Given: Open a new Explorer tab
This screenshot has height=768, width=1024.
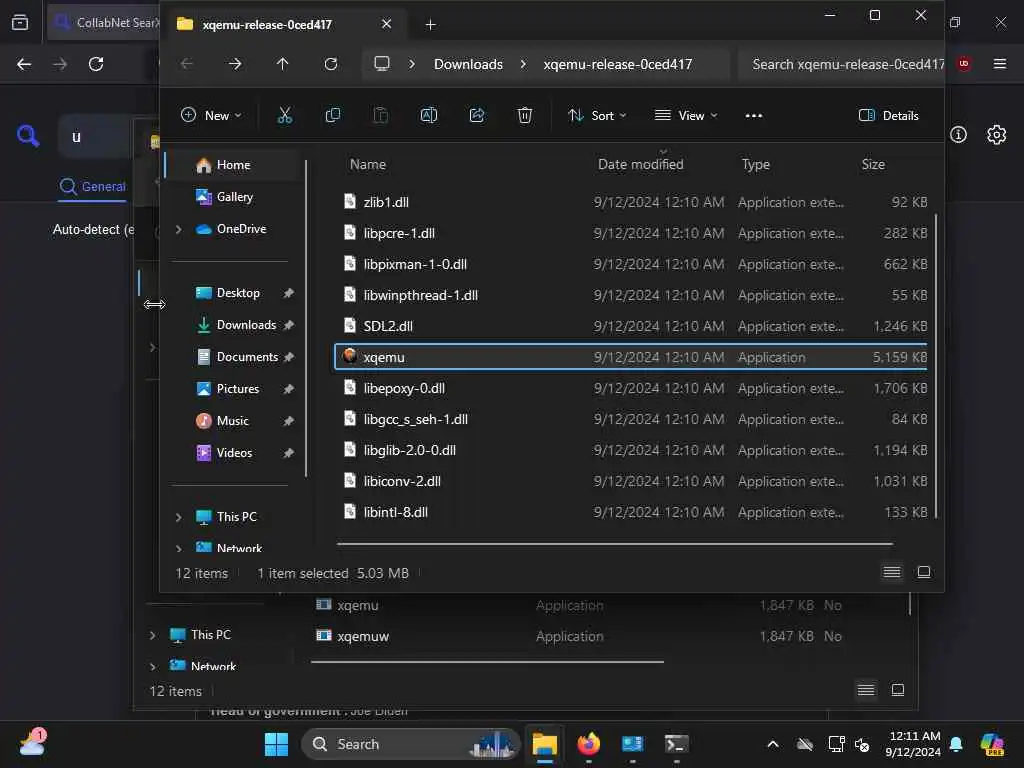Looking at the screenshot, I should [x=430, y=25].
